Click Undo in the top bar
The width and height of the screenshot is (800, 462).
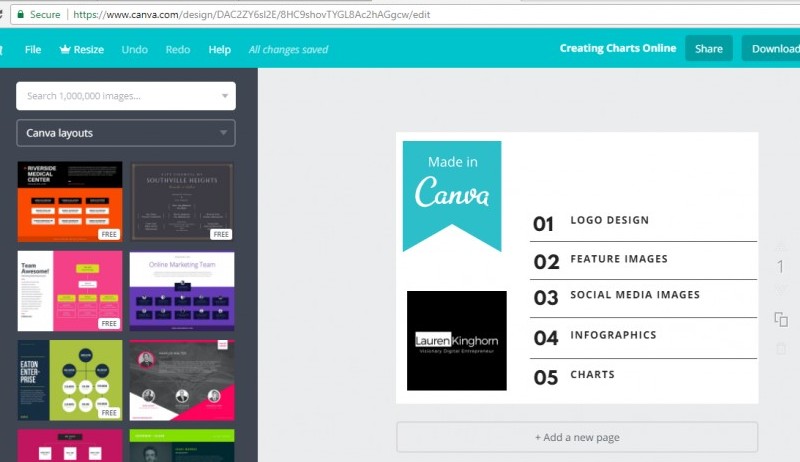[135, 49]
